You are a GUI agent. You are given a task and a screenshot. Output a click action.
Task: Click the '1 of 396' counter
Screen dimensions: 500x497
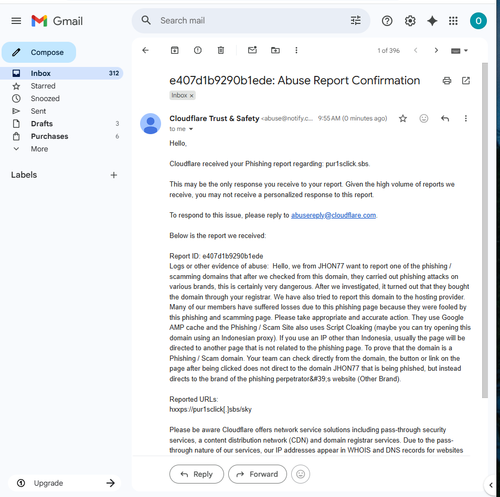pos(388,51)
